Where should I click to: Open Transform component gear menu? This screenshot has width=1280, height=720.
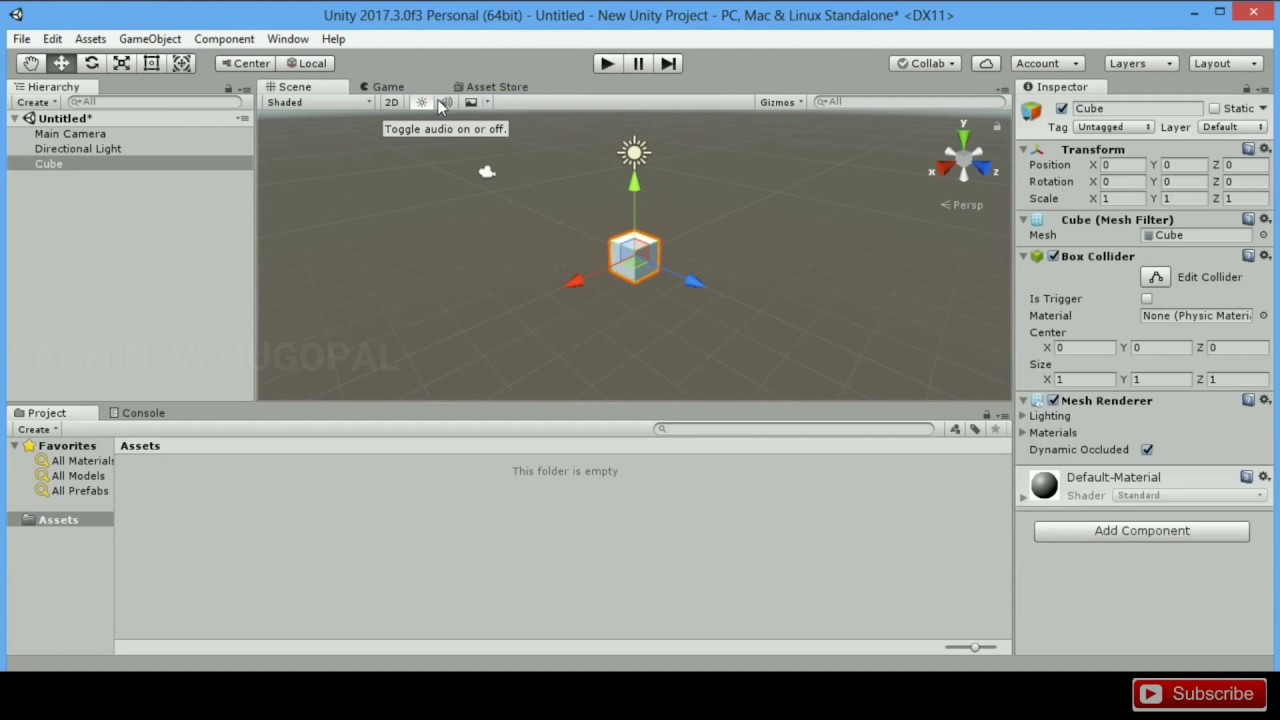pyautogui.click(x=1264, y=149)
